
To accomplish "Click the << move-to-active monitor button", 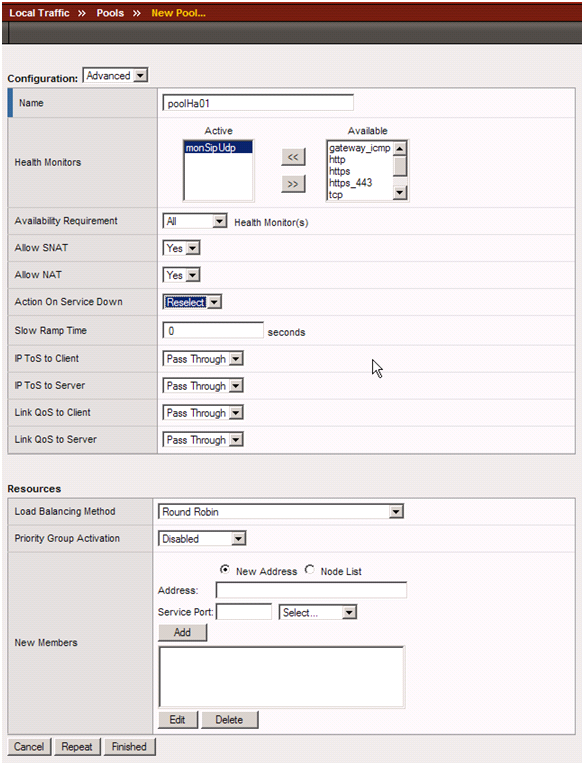I will point(293,157).
